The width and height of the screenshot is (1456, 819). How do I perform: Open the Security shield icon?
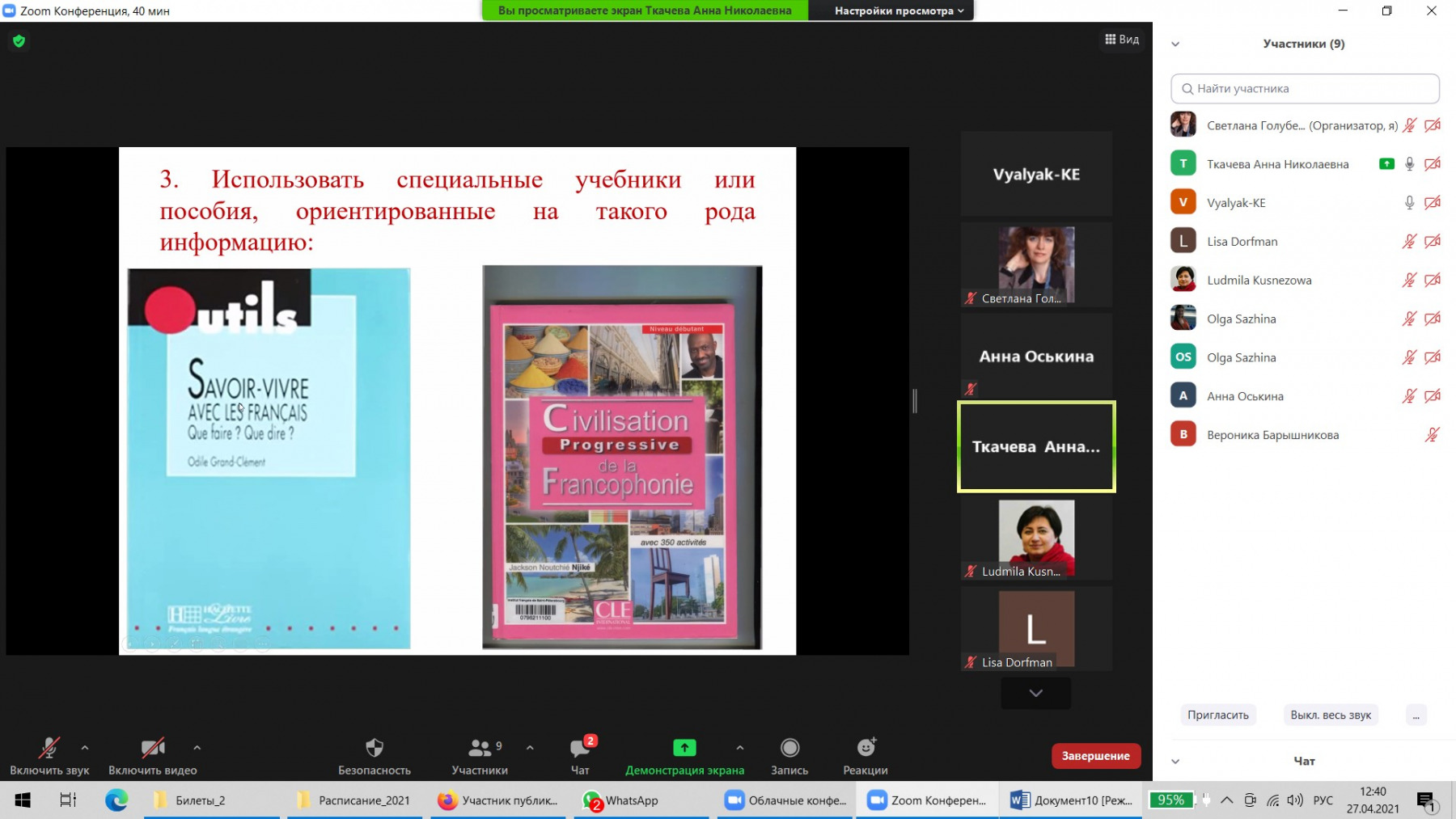(374, 748)
